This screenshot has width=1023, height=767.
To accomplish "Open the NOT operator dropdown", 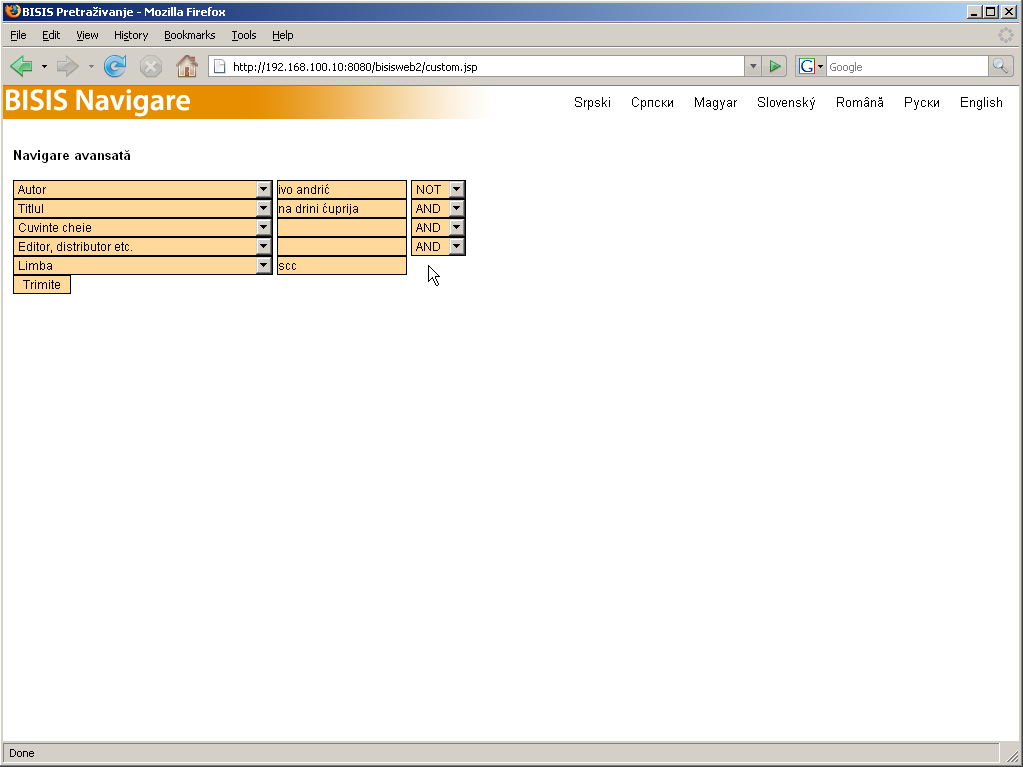I will coord(438,189).
